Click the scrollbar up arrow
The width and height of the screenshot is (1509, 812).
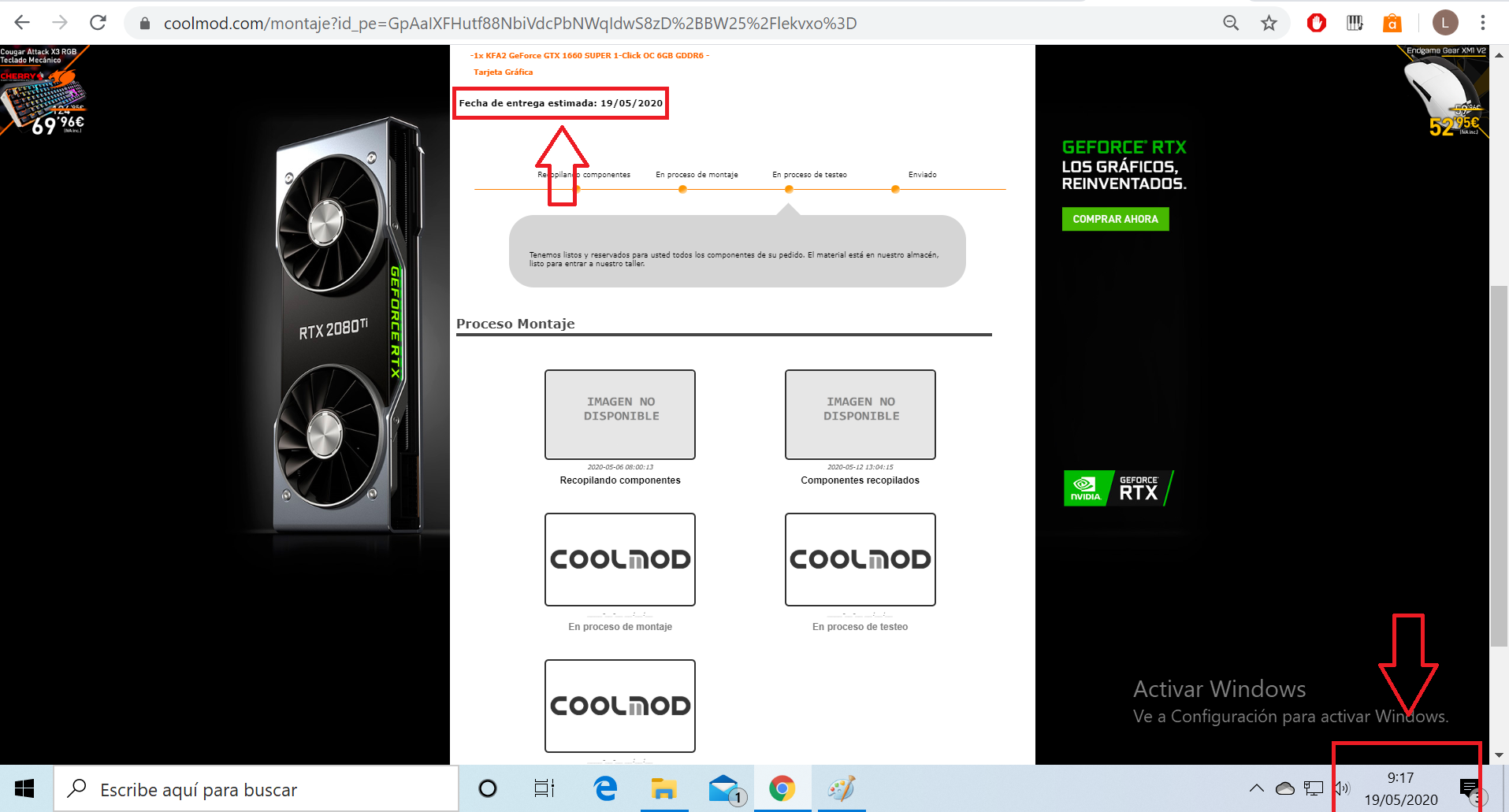click(x=1499, y=55)
